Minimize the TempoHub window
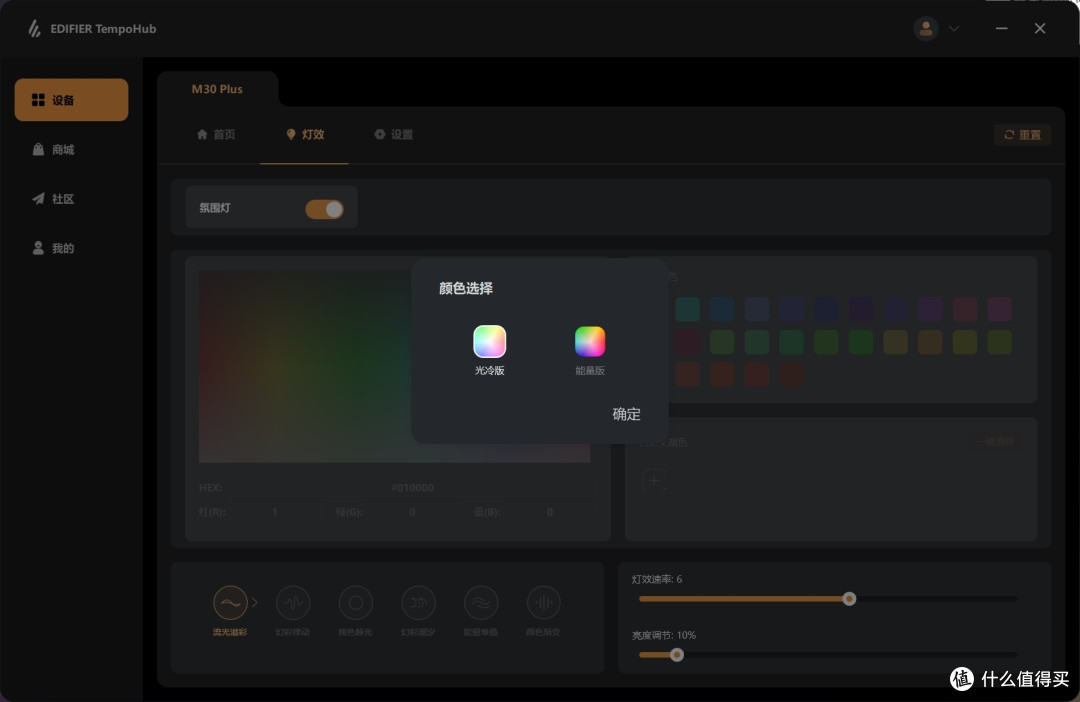Image resolution: width=1080 pixels, height=702 pixels. click(1001, 28)
